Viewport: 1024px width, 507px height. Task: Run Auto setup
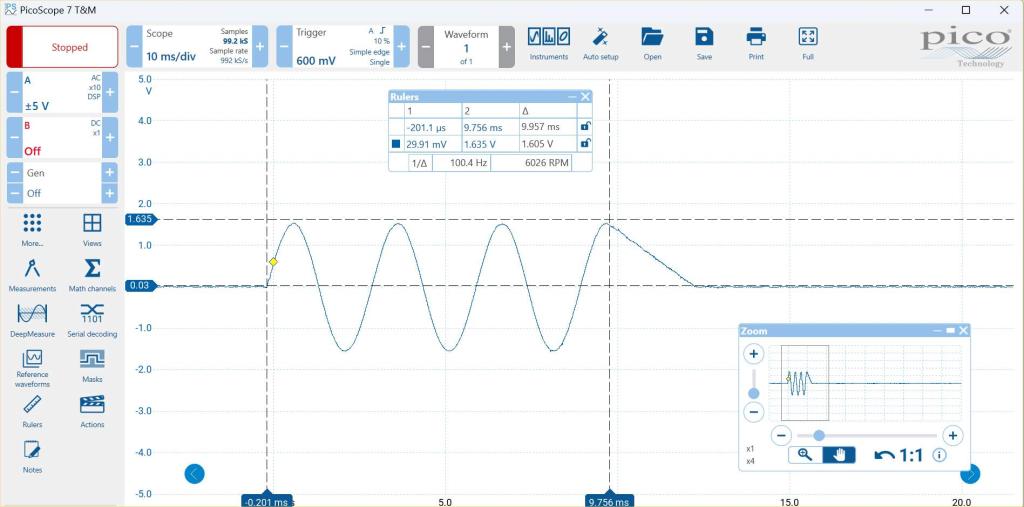(601, 43)
